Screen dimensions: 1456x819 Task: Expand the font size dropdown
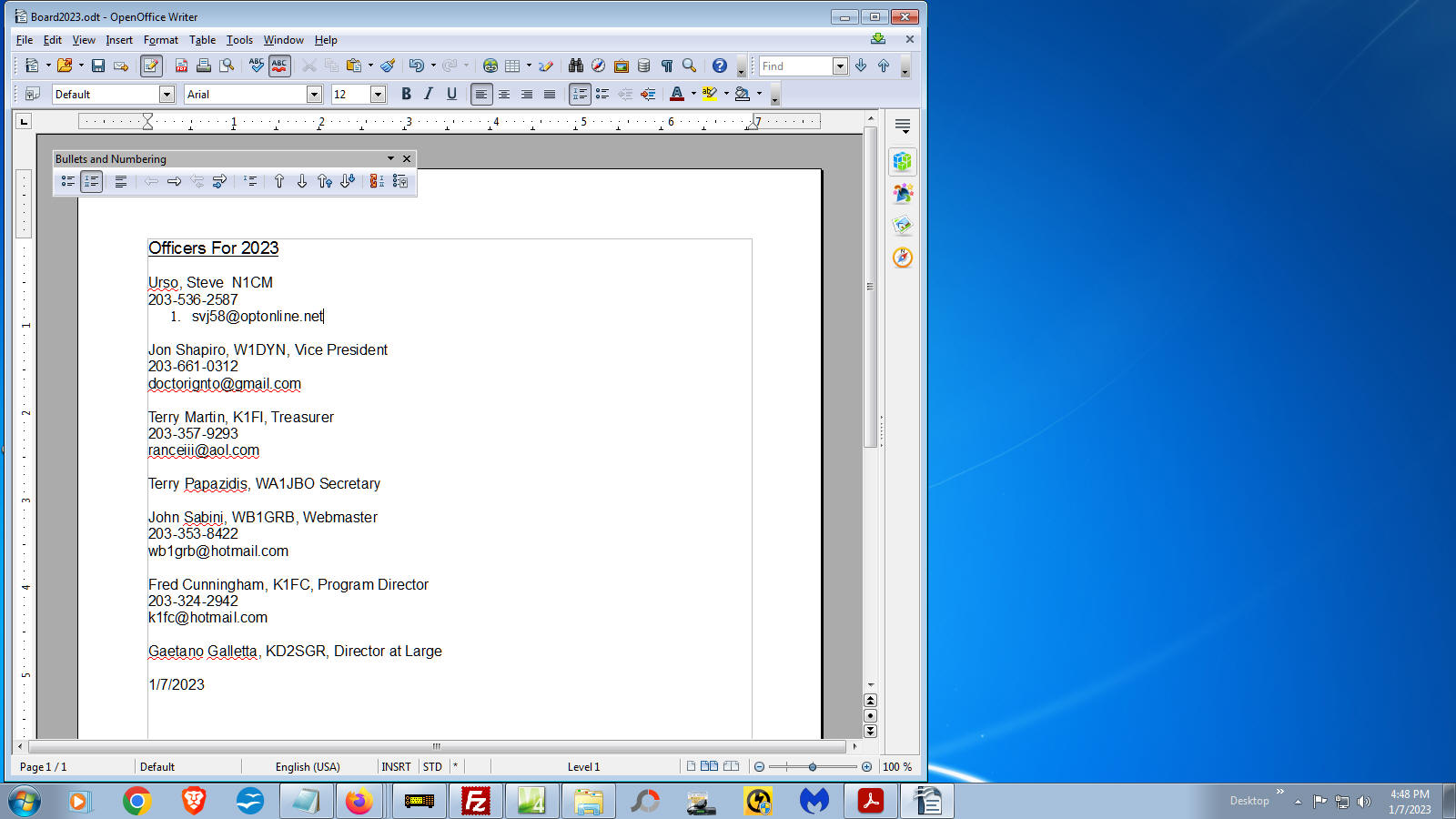(x=378, y=94)
